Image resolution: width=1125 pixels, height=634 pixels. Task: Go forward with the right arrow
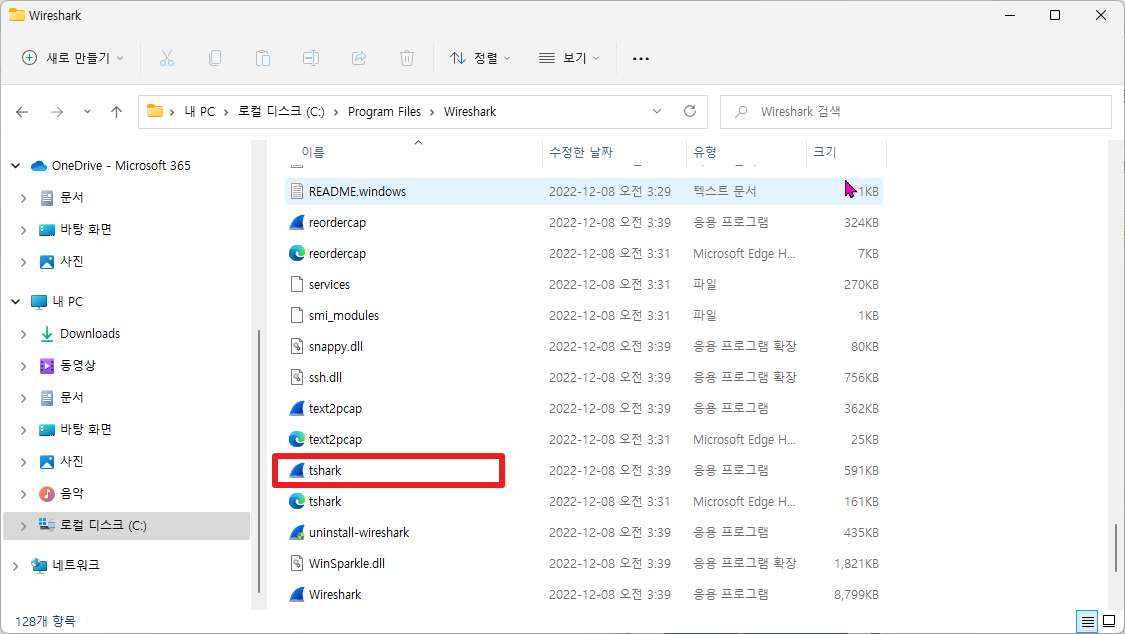click(x=57, y=112)
